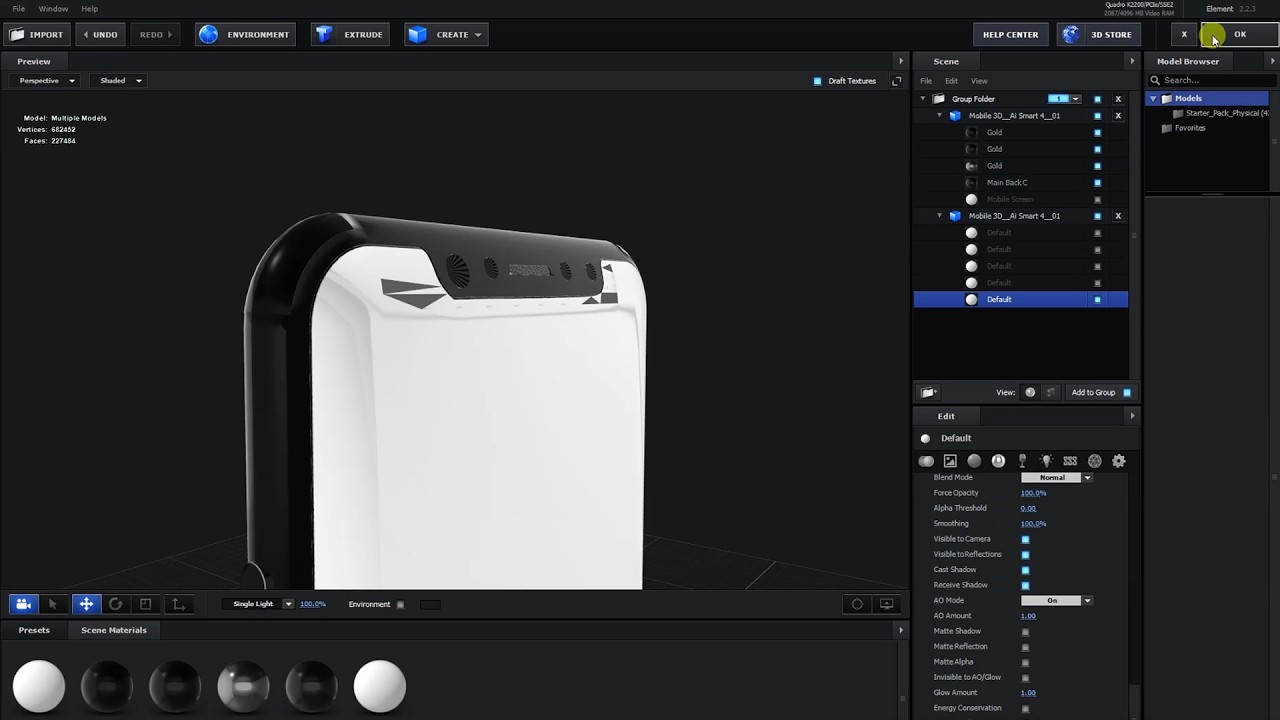This screenshot has height=720, width=1280.
Task: Switch Scene view to sphere material icon
Action: click(x=1030, y=393)
